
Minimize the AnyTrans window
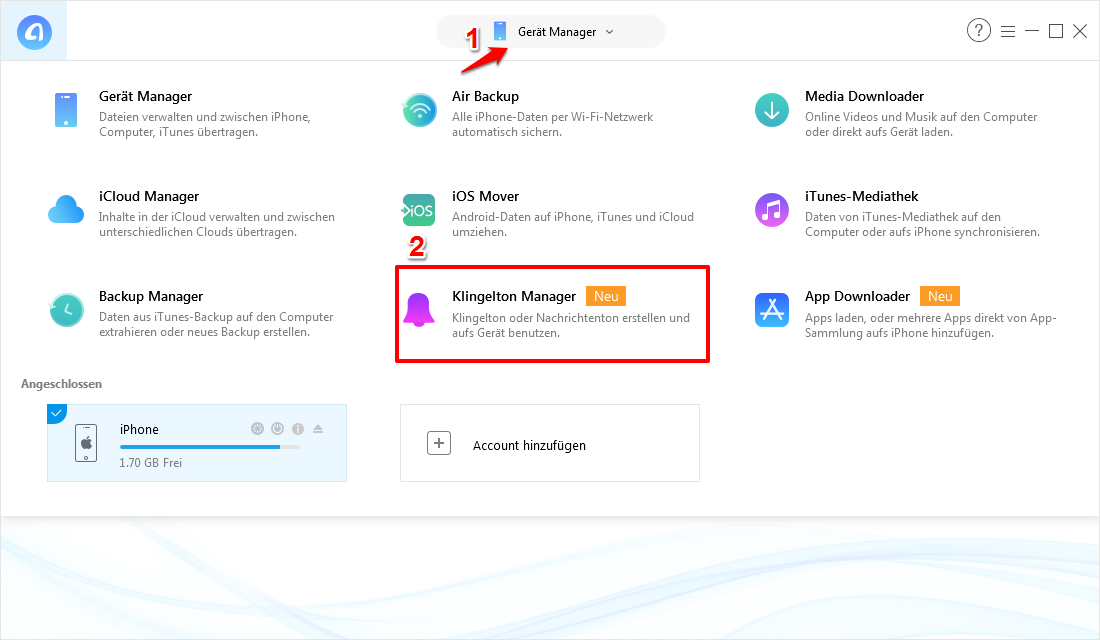click(x=1032, y=31)
